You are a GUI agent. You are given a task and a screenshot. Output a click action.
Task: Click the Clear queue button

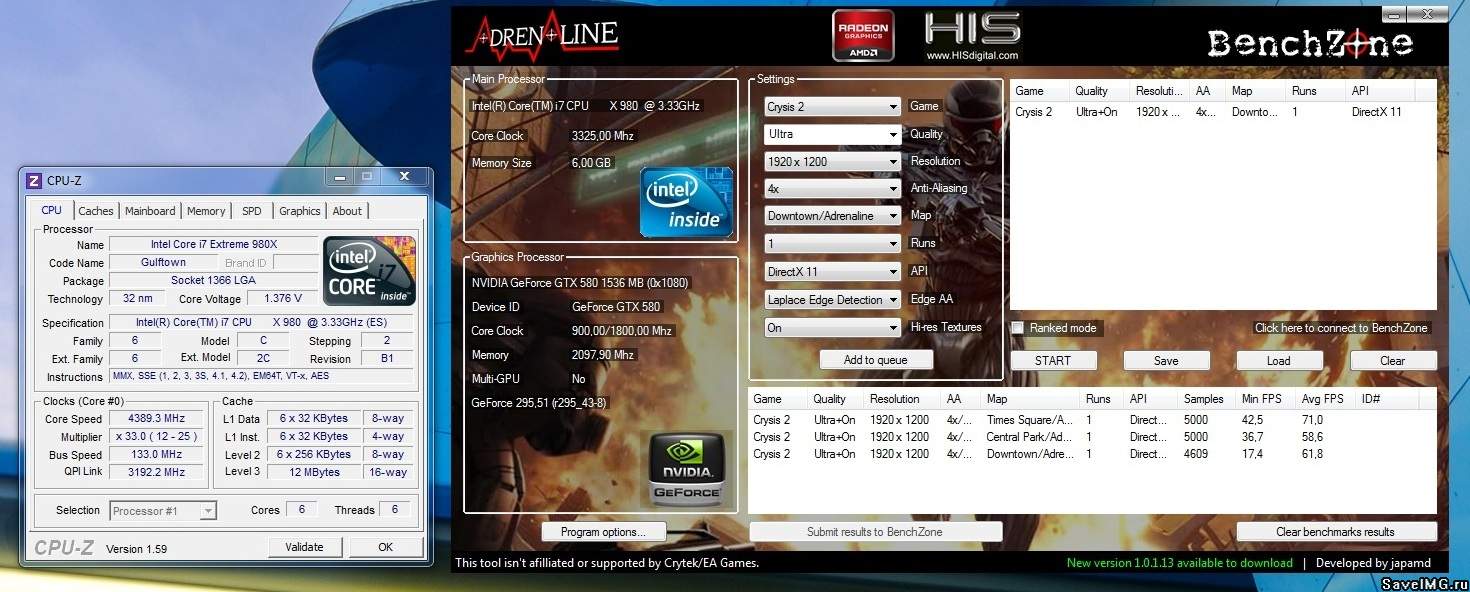(x=1393, y=361)
